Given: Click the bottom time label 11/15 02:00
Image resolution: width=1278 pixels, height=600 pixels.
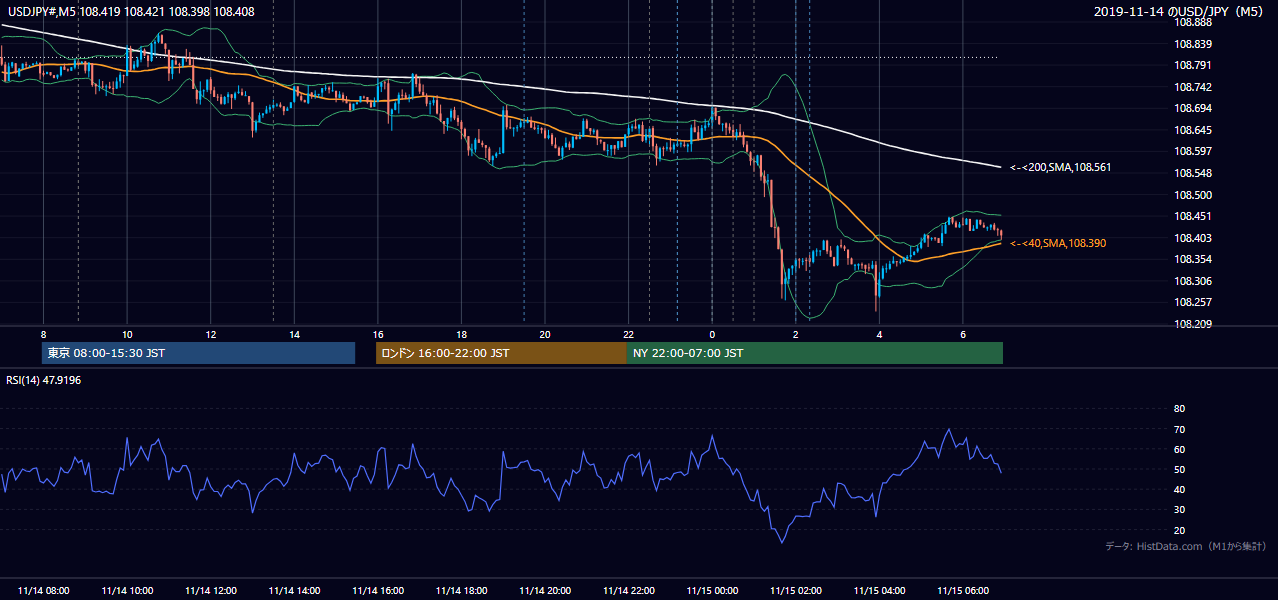Looking at the screenshot, I should tap(795, 591).
